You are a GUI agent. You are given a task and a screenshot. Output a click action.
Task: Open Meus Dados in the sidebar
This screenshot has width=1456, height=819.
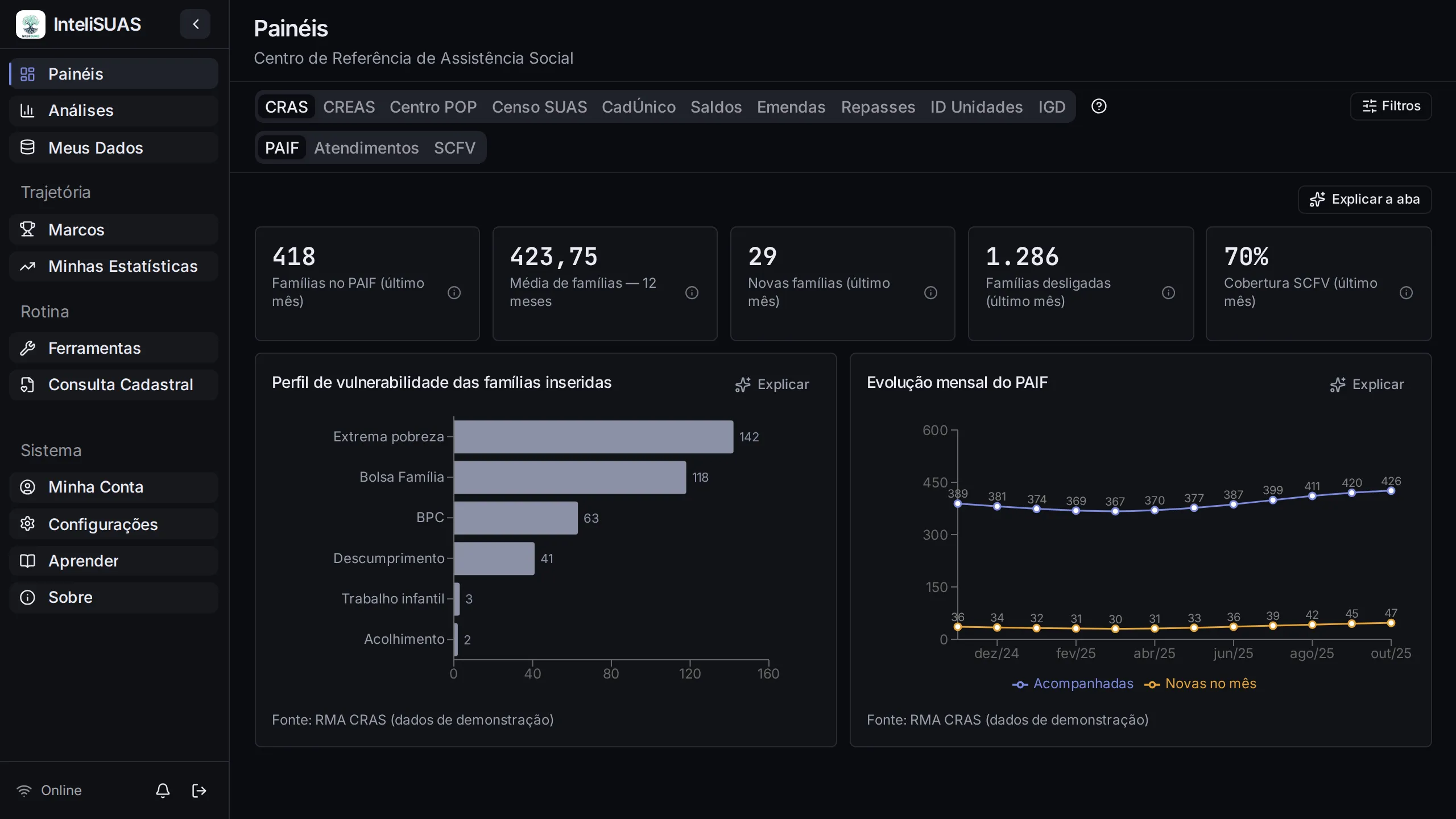(x=114, y=148)
